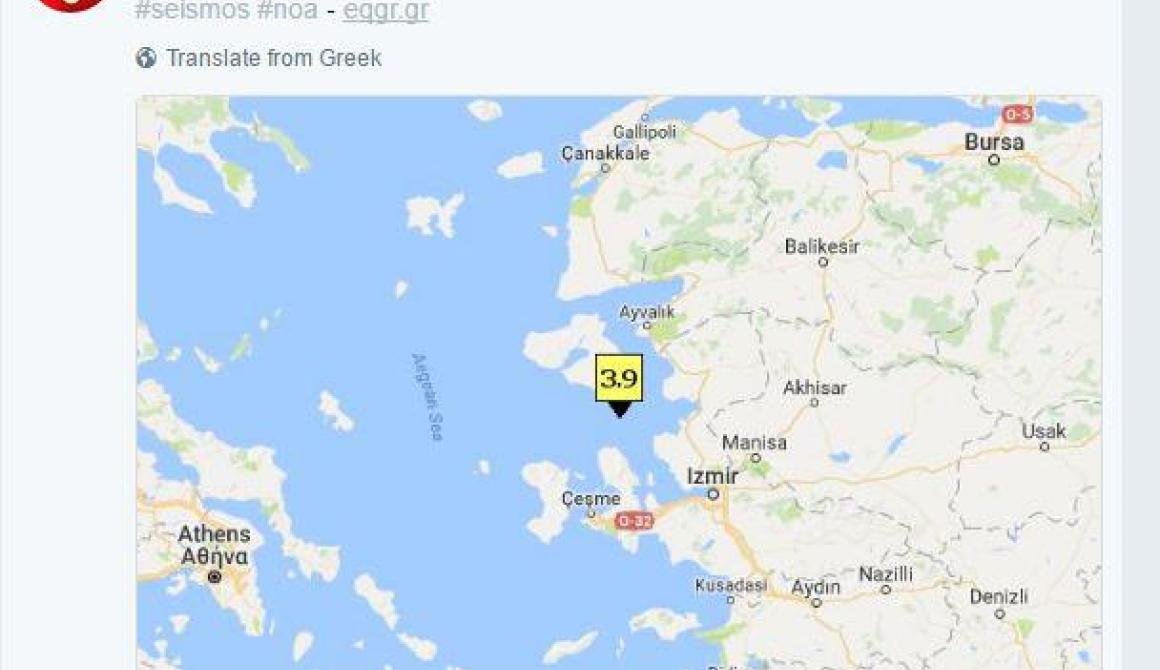1160x670 pixels.
Task: Click the Aegean Sea label
Action: 428,397
